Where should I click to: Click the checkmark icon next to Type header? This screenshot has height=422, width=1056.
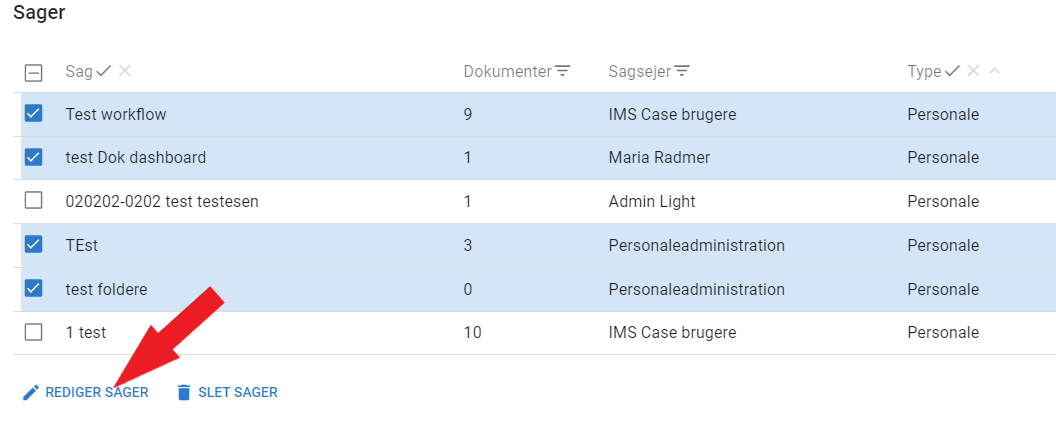coord(952,71)
